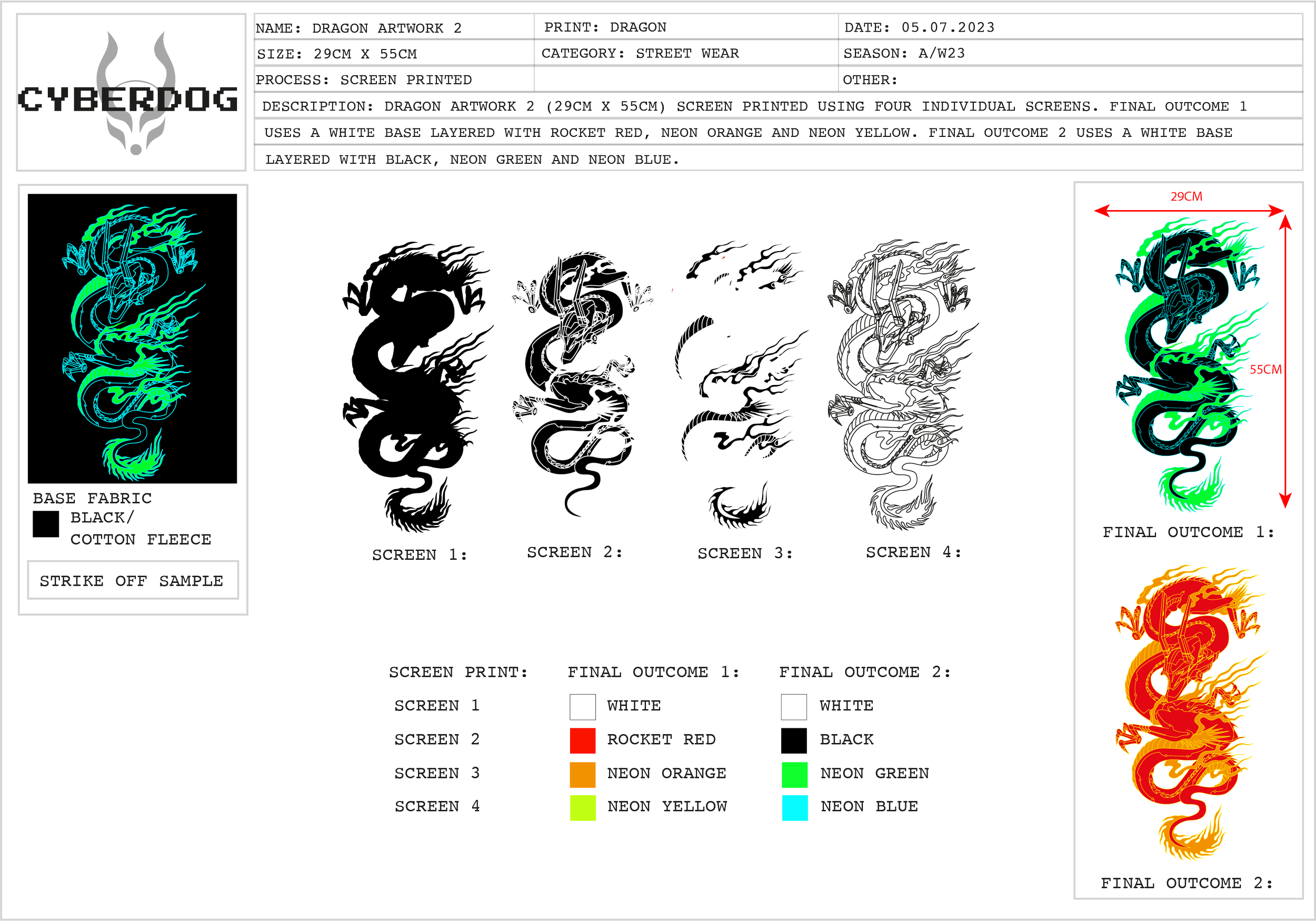Click the 'CATEGORY: STREET WEAR' field
Viewport: 1316px width, 921px height.
tap(686, 53)
